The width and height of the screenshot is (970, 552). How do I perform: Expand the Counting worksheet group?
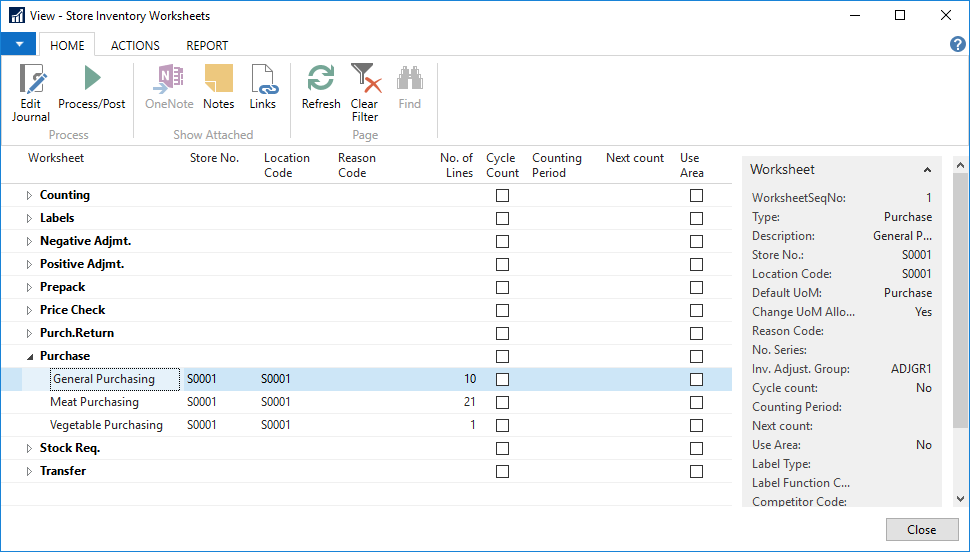point(29,195)
